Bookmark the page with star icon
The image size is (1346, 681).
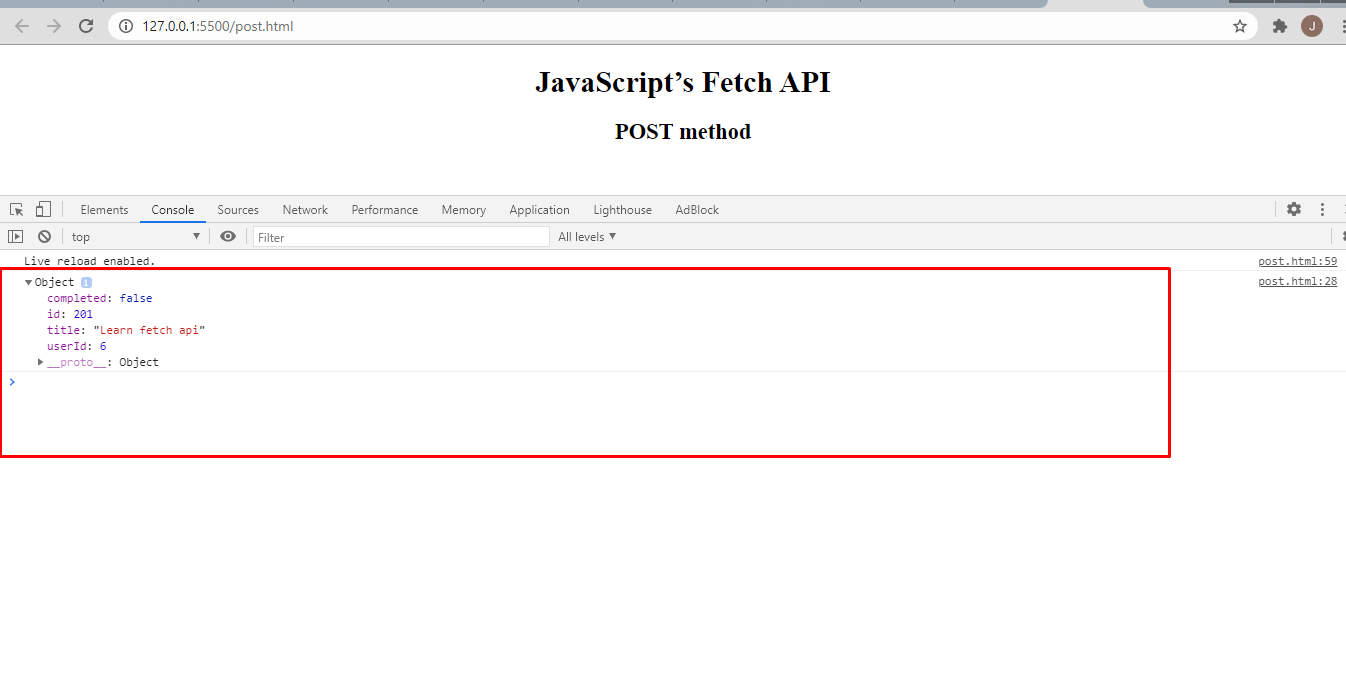[x=1240, y=26]
